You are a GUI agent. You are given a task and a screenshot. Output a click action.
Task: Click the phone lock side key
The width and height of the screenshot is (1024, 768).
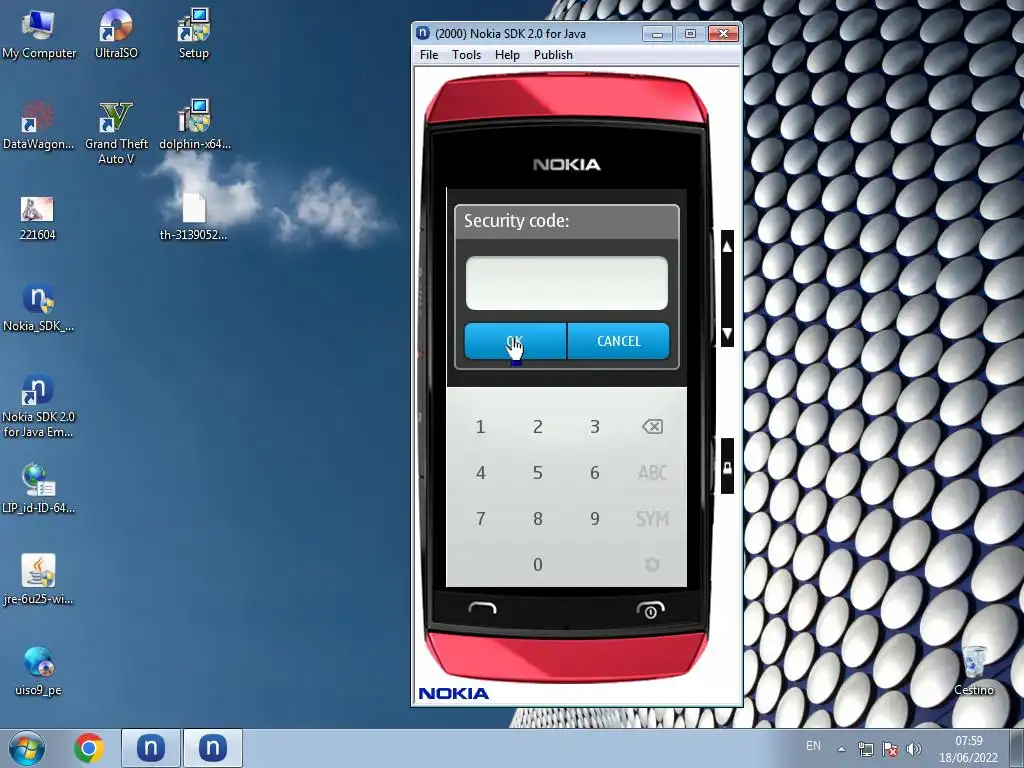point(727,466)
